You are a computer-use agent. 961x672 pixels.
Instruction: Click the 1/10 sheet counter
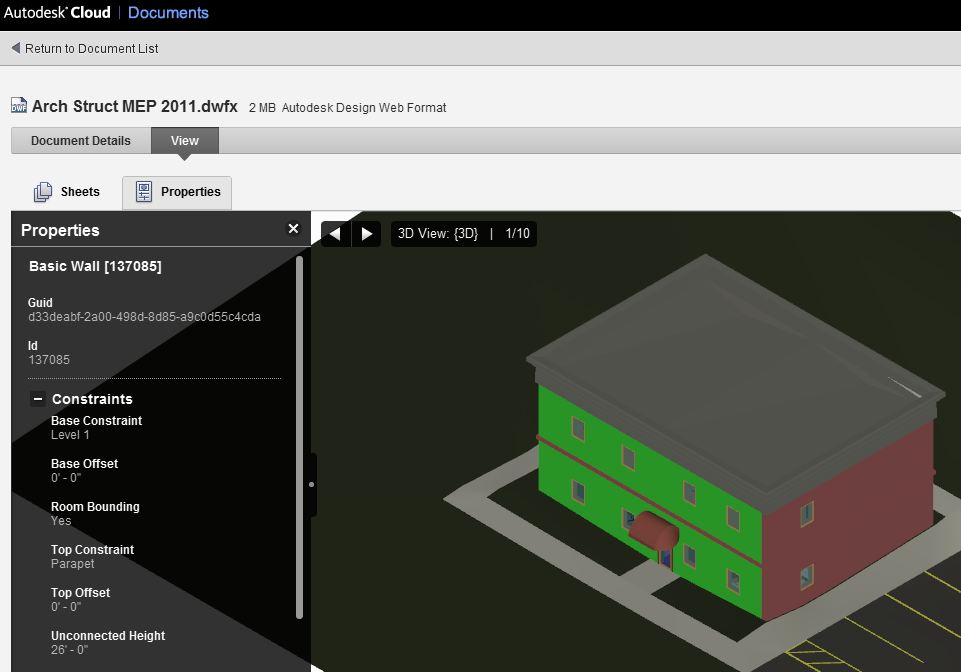click(517, 234)
